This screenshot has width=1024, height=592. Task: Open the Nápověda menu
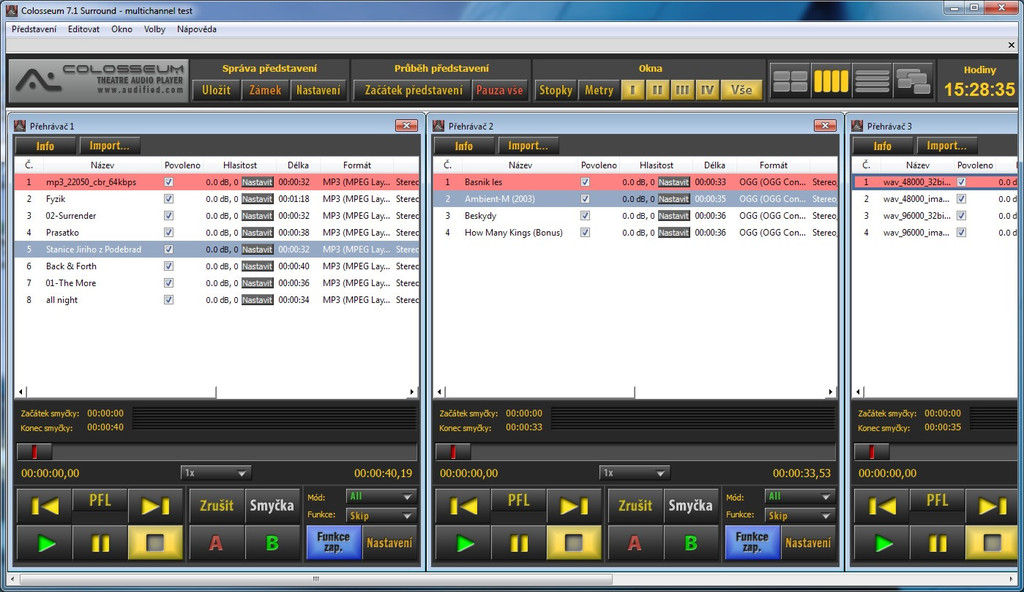[x=197, y=29]
